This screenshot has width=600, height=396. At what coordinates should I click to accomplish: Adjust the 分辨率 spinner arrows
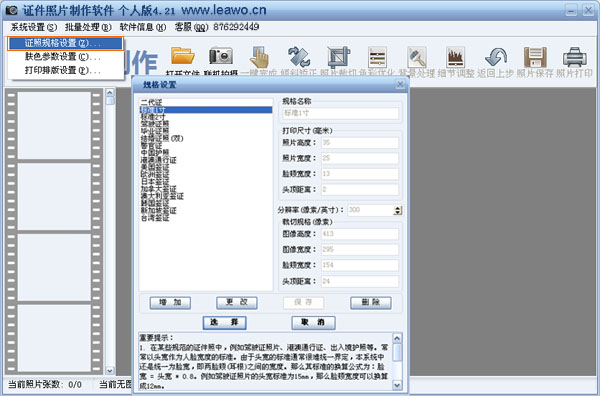[x=398, y=210]
